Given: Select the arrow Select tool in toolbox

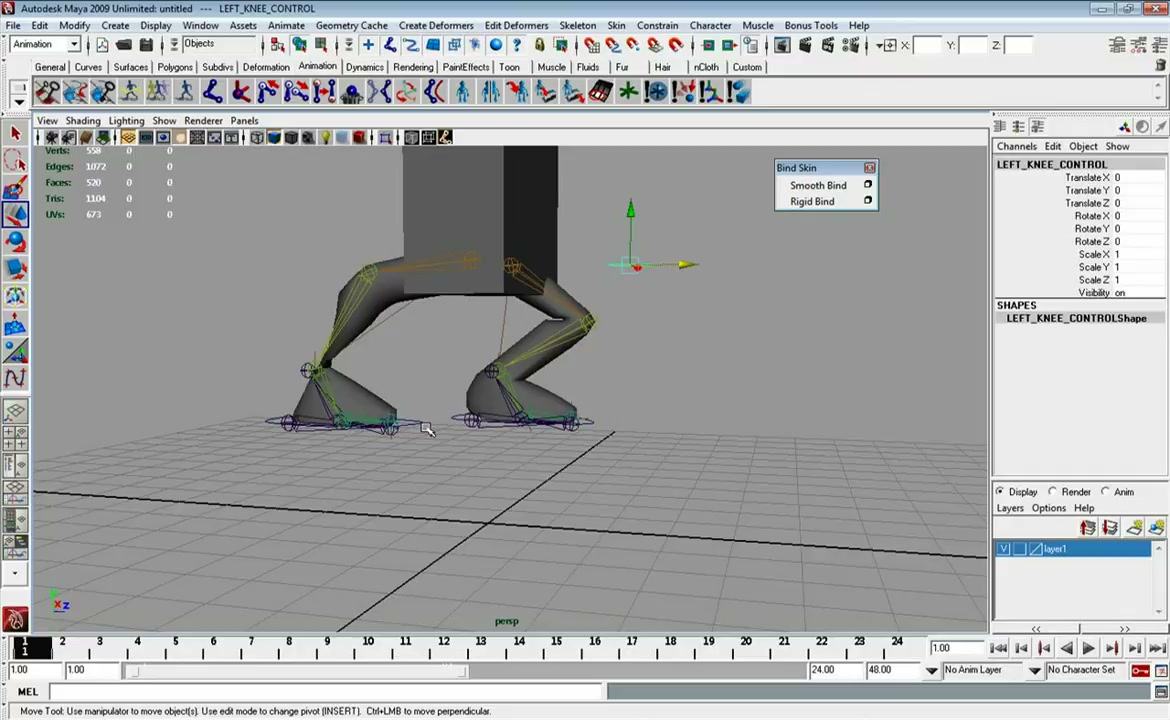Looking at the screenshot, I should point(15,134).
